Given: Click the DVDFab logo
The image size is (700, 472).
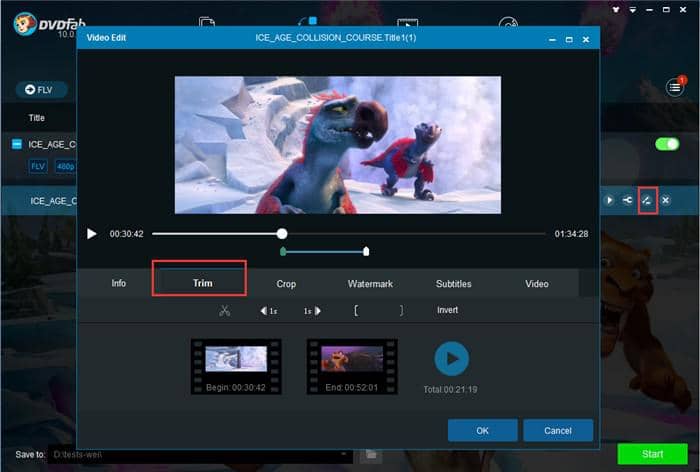Looking at the screenshot, I should [49, 25].
